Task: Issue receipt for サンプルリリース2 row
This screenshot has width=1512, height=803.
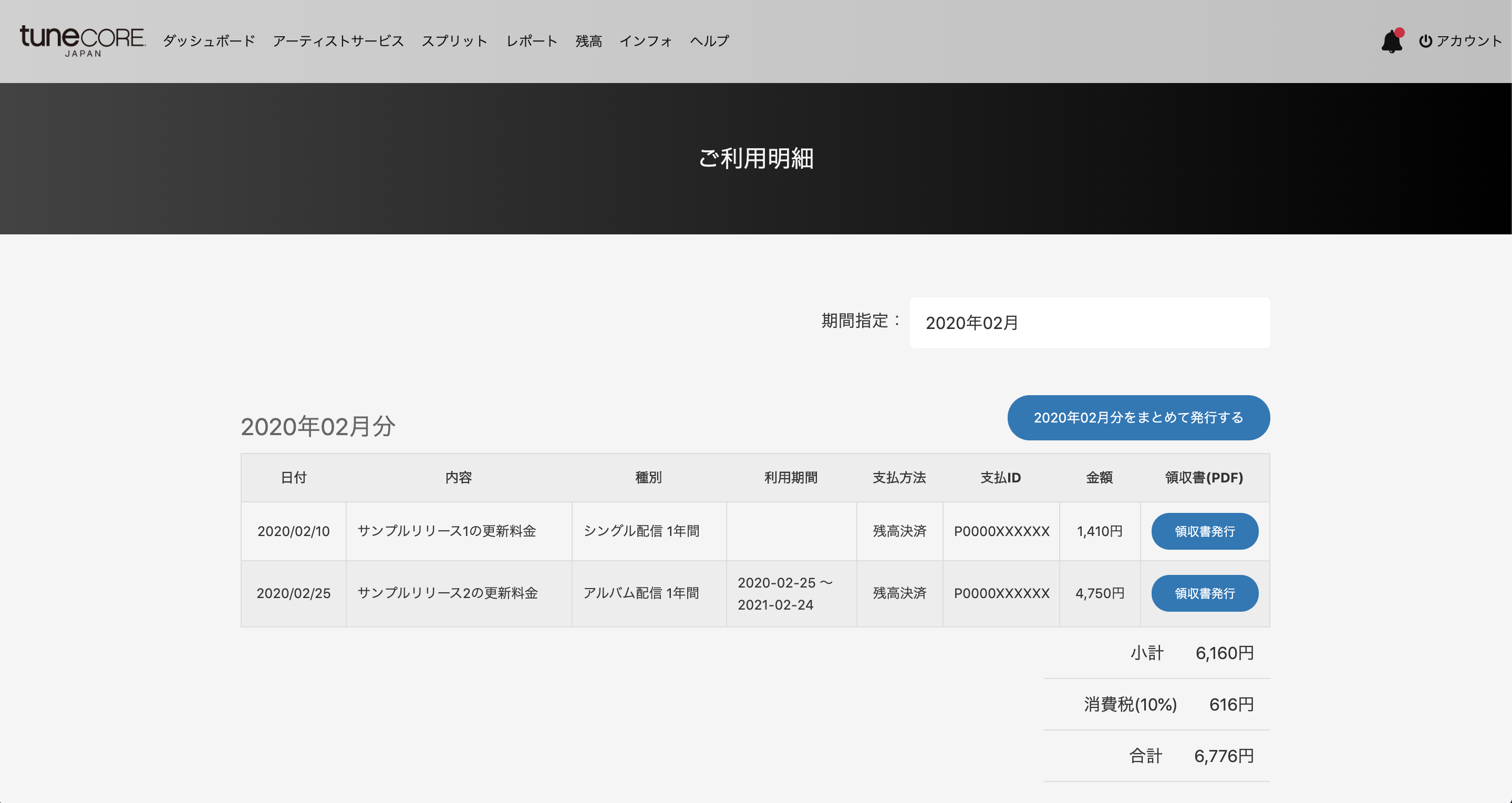Action: tap(1204, 593)
